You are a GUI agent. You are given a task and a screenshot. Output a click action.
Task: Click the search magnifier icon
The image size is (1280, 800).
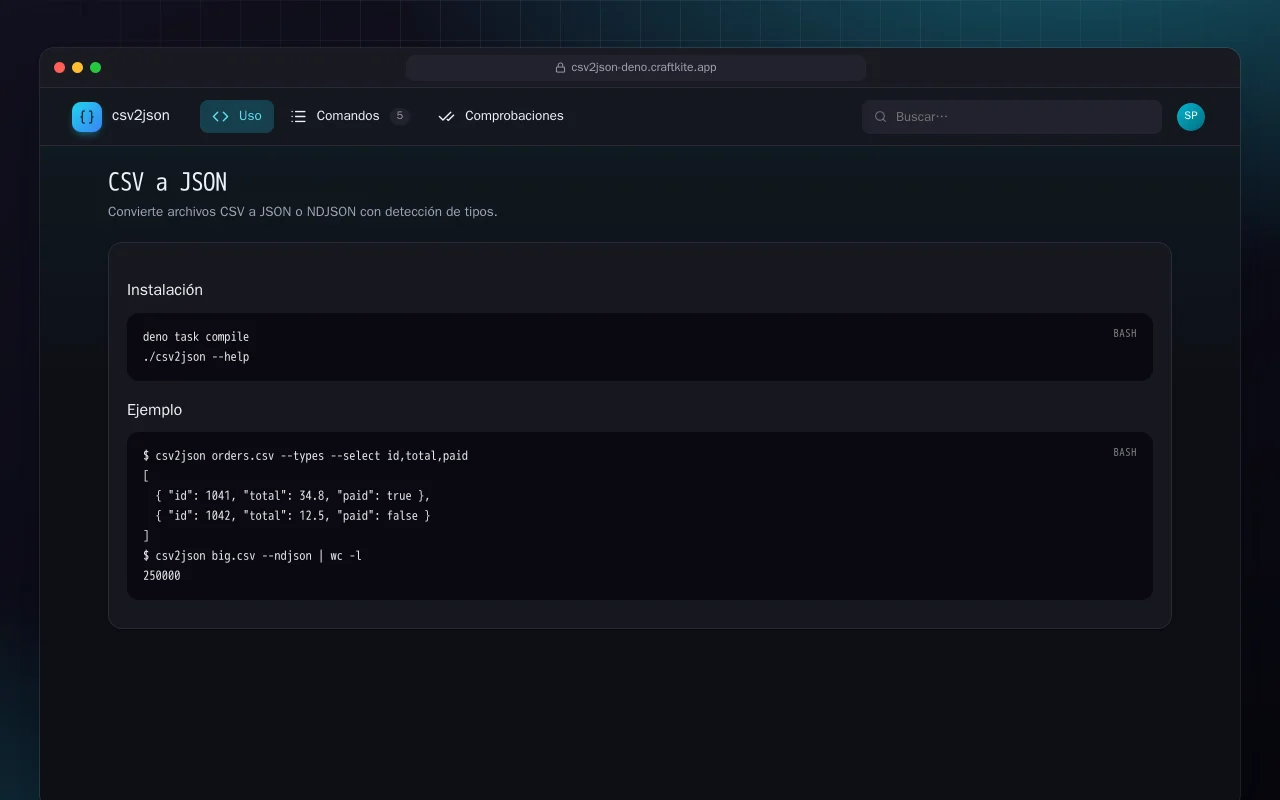click(881, 117)
